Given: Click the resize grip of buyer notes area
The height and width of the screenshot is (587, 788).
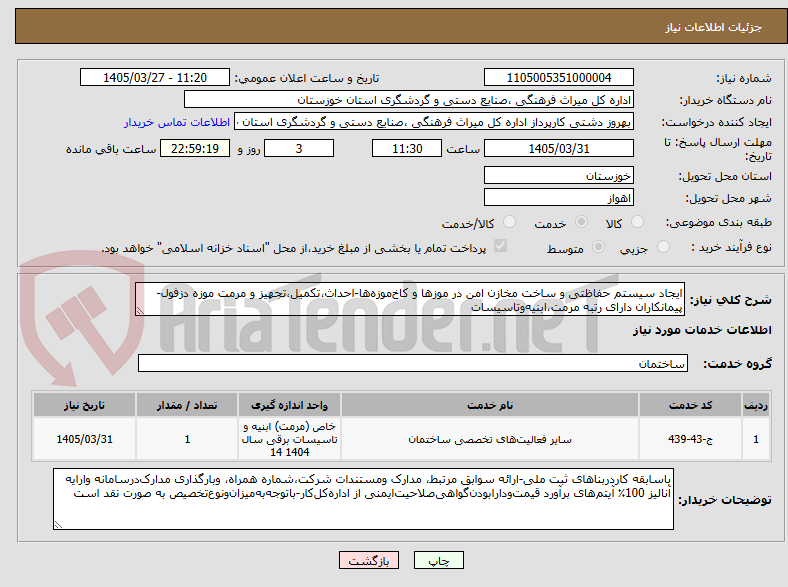Looking at the screenshot, I should click(58, 525).
